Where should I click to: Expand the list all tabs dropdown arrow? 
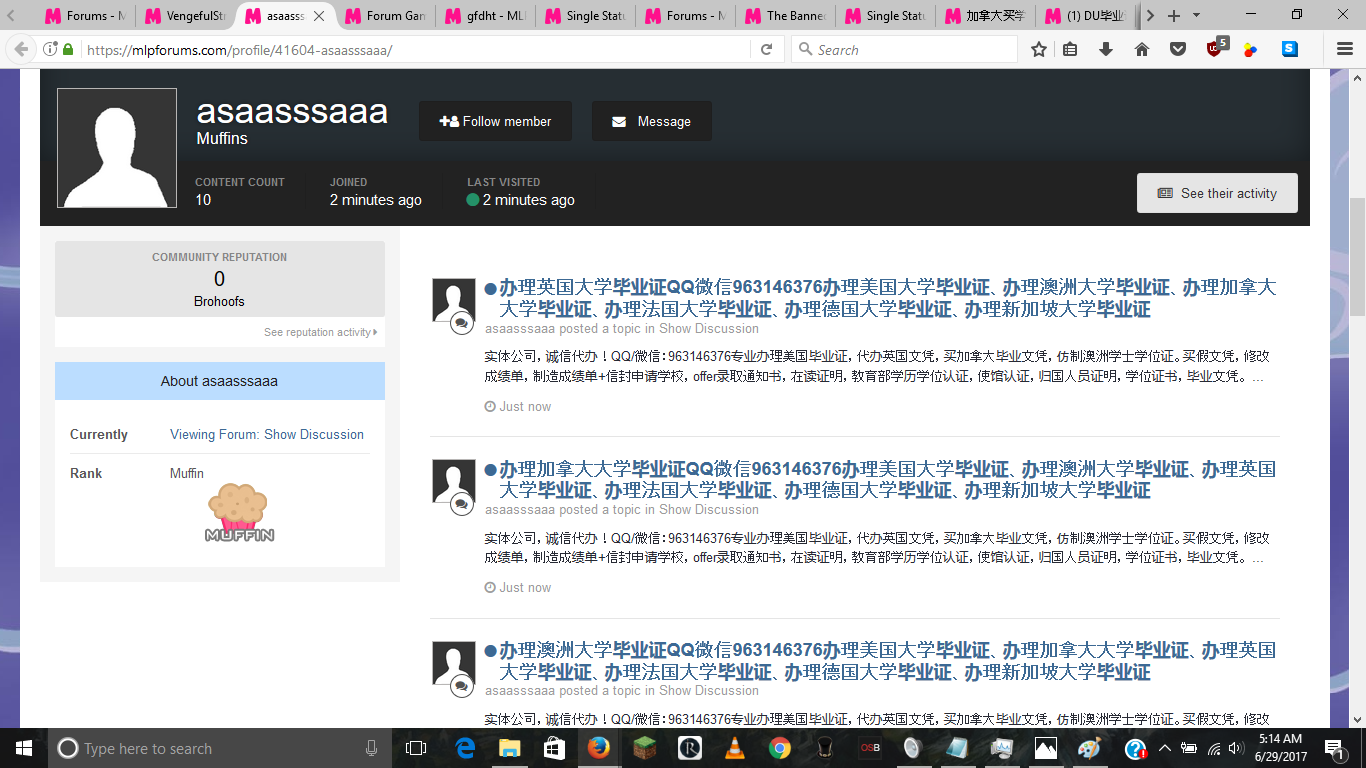click(x=1196, y=16)
